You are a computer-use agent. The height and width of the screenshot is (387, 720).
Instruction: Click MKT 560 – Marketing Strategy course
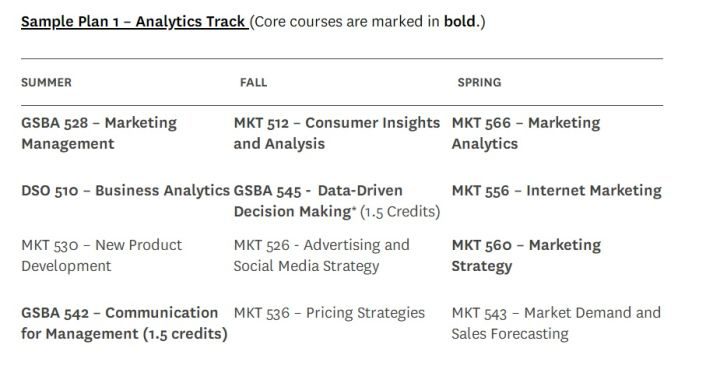click(x=526, y=255)
